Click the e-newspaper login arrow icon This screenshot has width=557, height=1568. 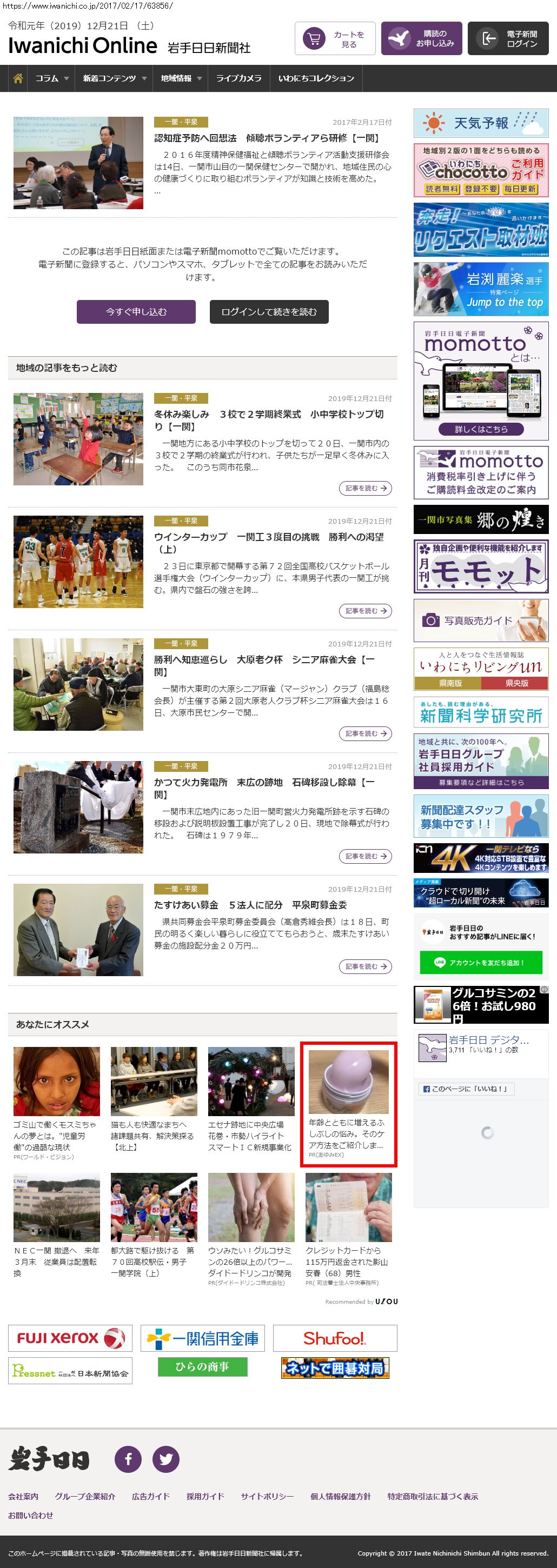click(488, 39)
